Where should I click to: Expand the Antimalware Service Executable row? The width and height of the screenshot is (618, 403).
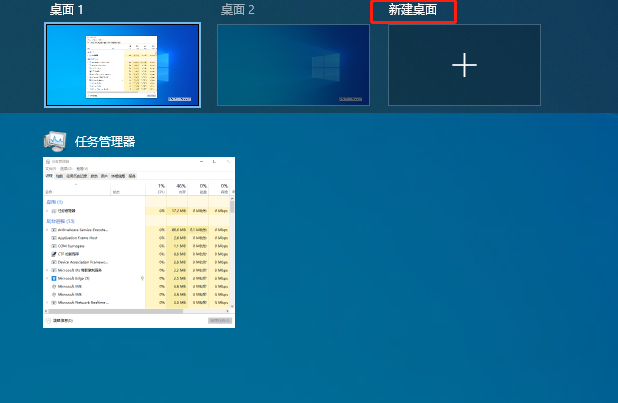pyautogui.click(x=47, y=229)
